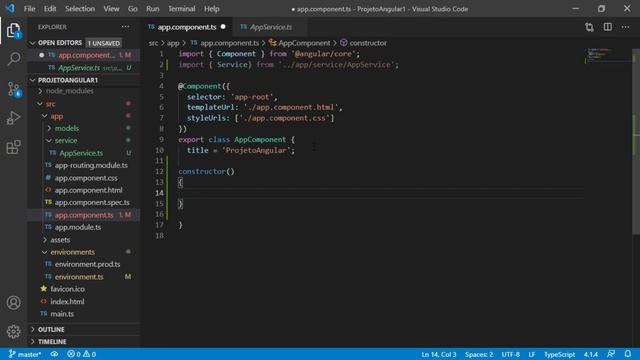Screen dimensions: 640x360
Task: Click Ln 14, Col 3 cursor position
Action: [439, 354]
